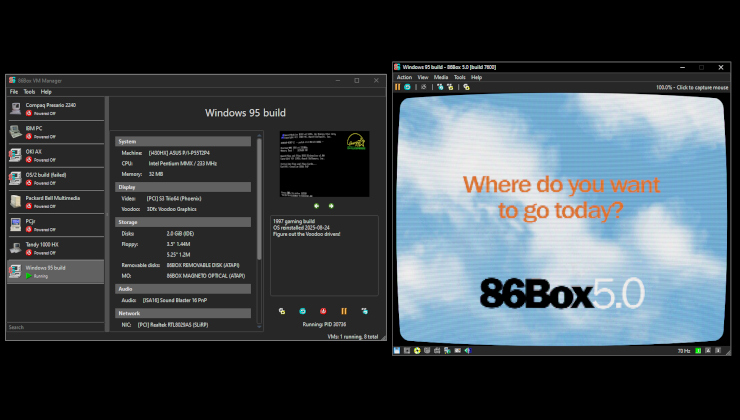
Task: Select the OS/2 build (failed) machine
Action: pos(55,178)
